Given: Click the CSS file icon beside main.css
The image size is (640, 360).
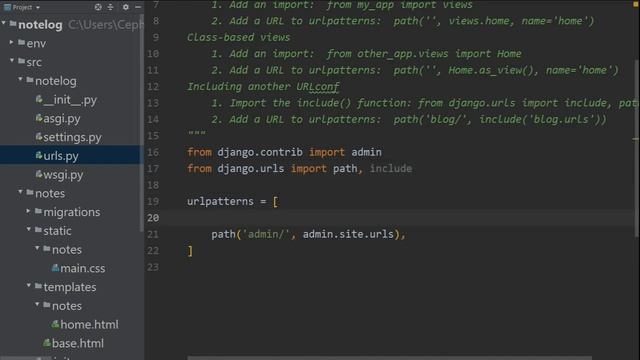Looking at the screenshot, I should [x=56, y=268].
